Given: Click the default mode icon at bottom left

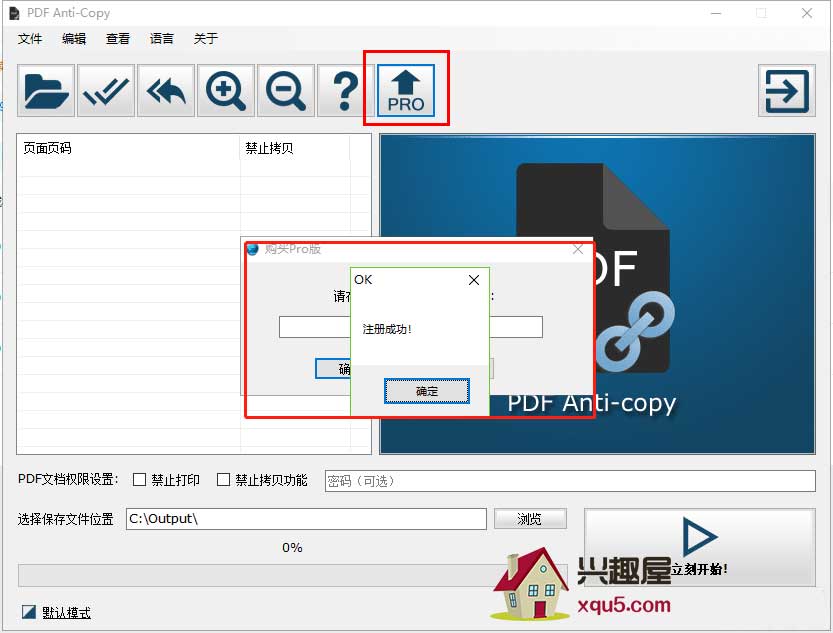Looking at the screenshot, I should click(x=29, y=612).
